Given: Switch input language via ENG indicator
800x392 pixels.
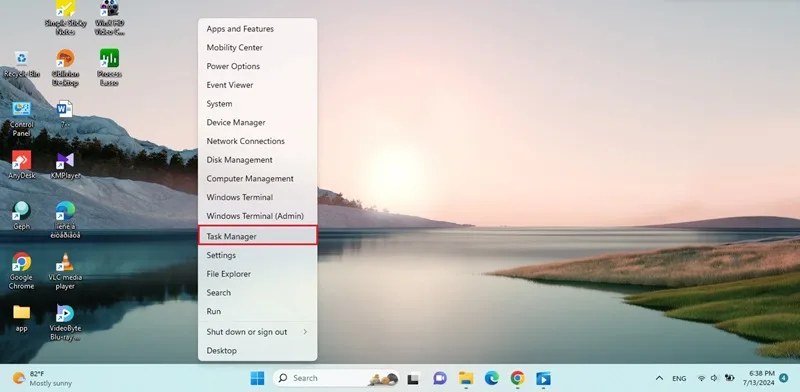Looking at the screenshot, I should point(679,379).
